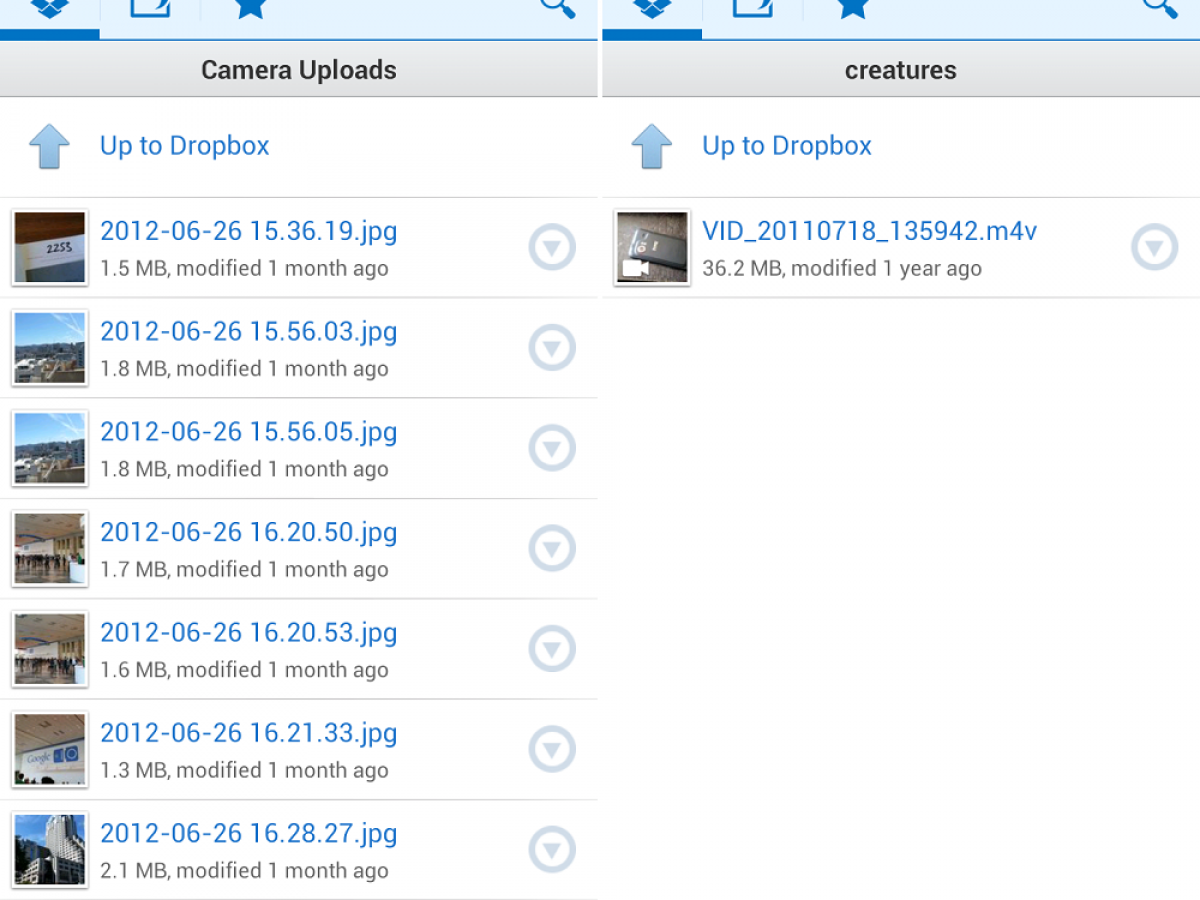Select file name 2012-06-26 16.20.50.jpg
The height and width of the screenshot is (900, 1200).
(249, 532)
